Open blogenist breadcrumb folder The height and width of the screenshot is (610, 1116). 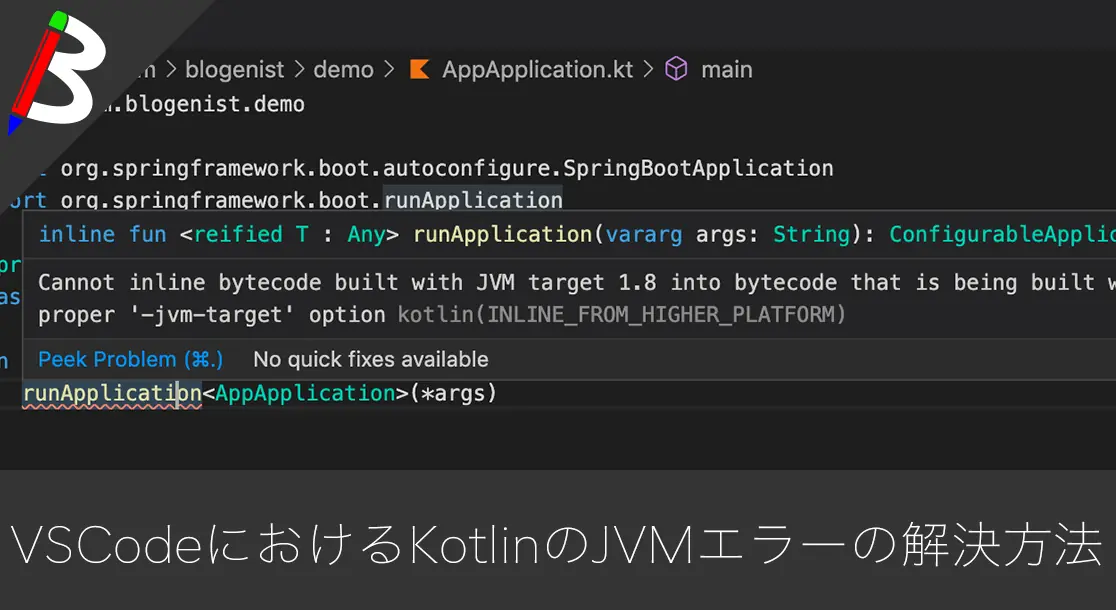pyautogui.click(x=234, y=70)
